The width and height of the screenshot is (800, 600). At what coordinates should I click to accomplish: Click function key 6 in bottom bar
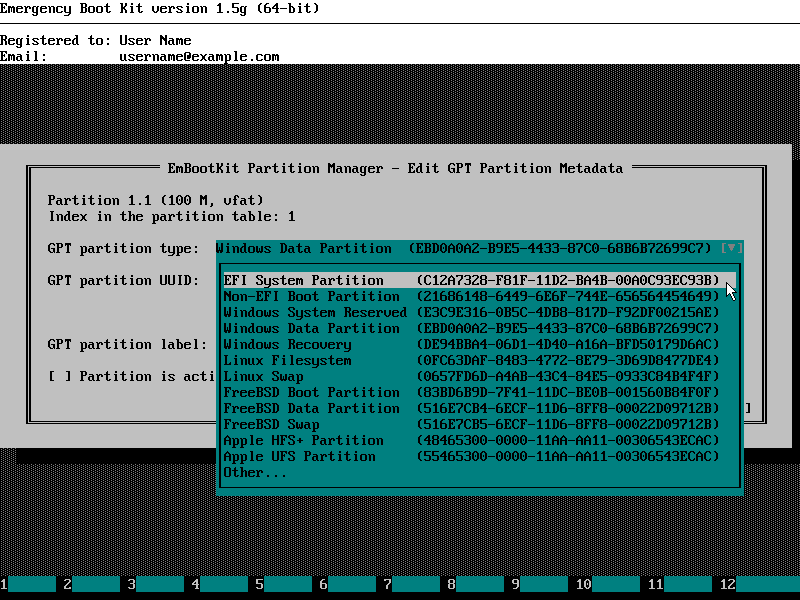(348, 584)
